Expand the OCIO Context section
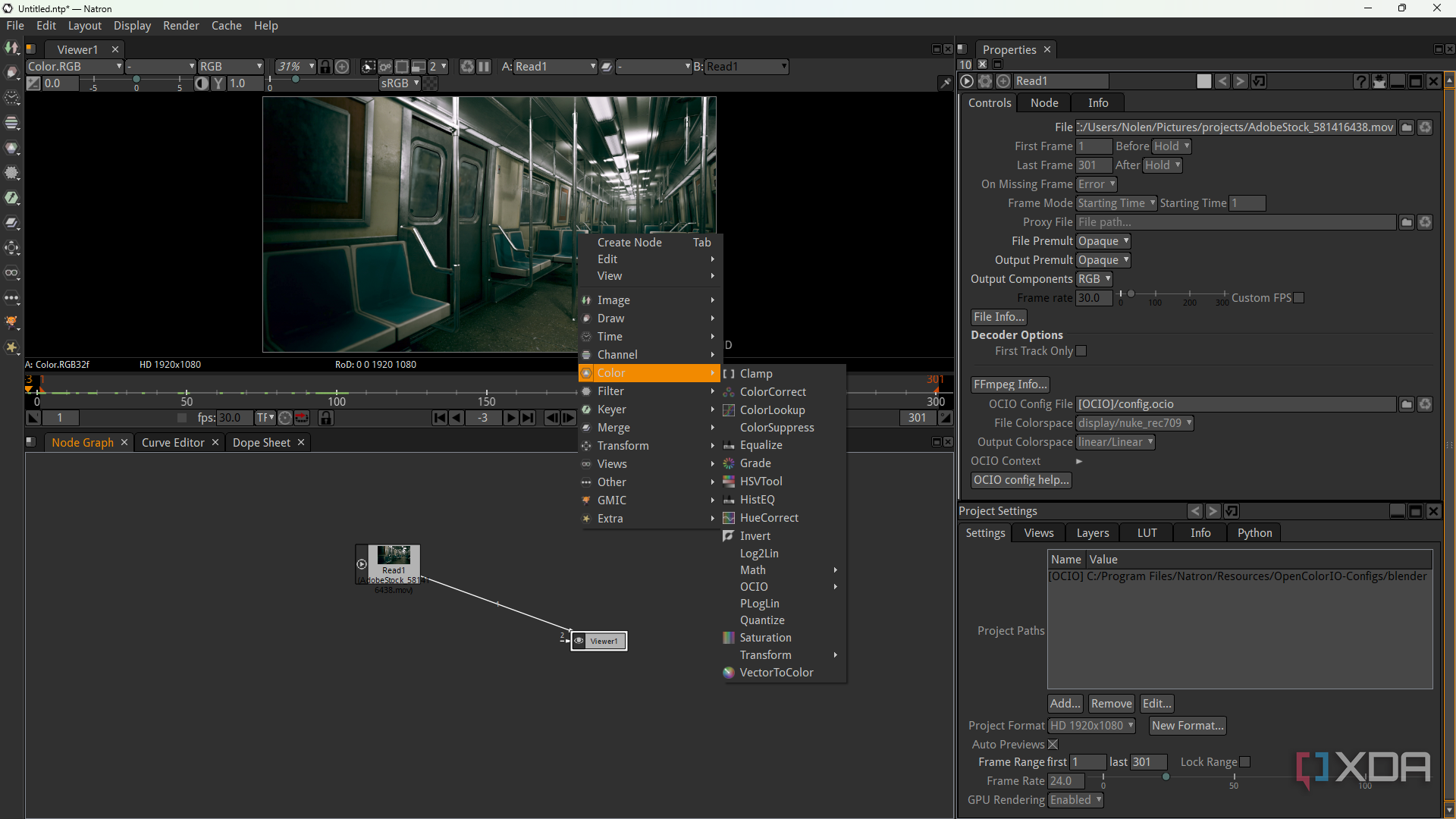 click(x=1079, y=461)
